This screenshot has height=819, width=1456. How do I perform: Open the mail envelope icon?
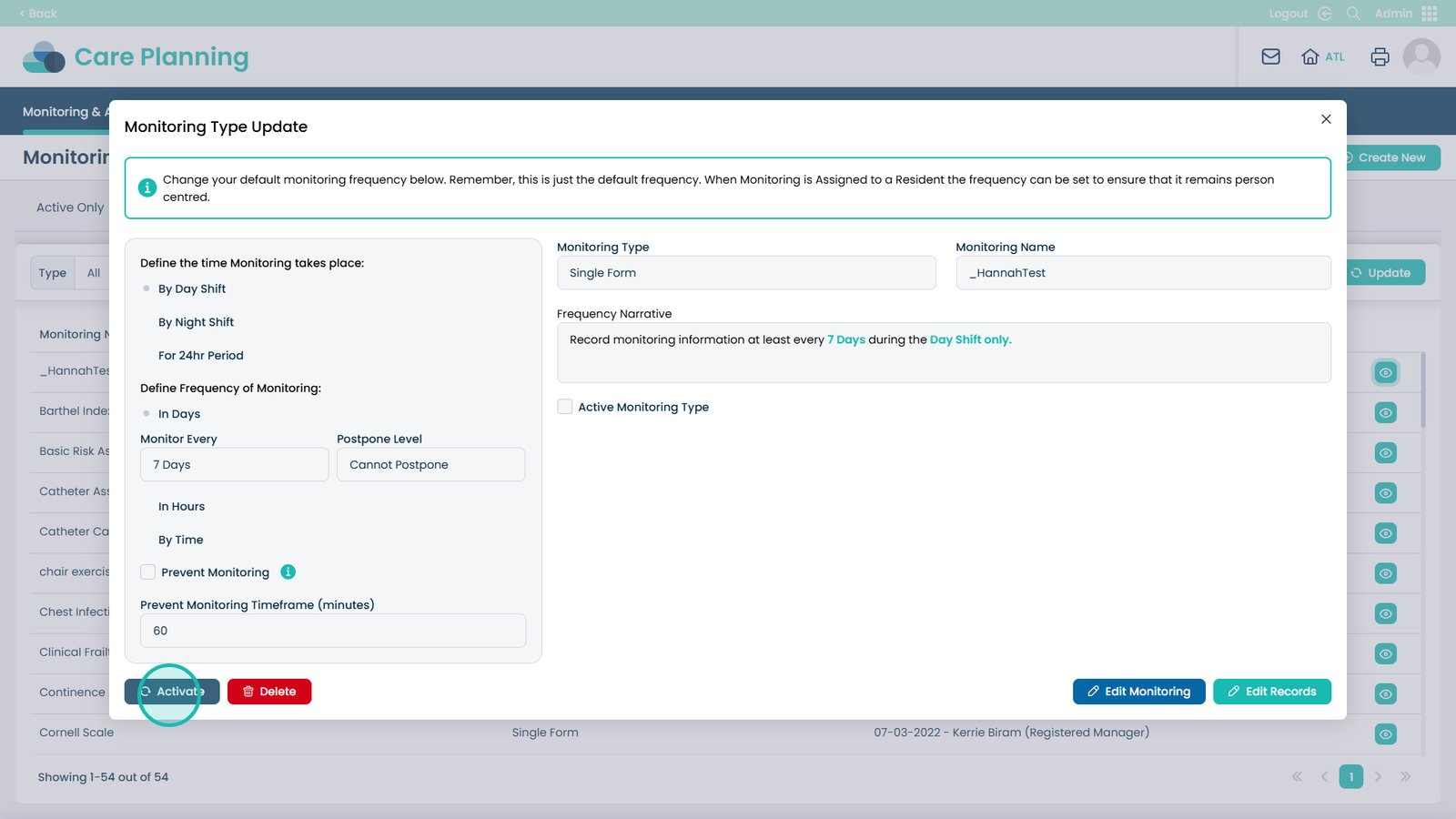[x=1270, y=56]
